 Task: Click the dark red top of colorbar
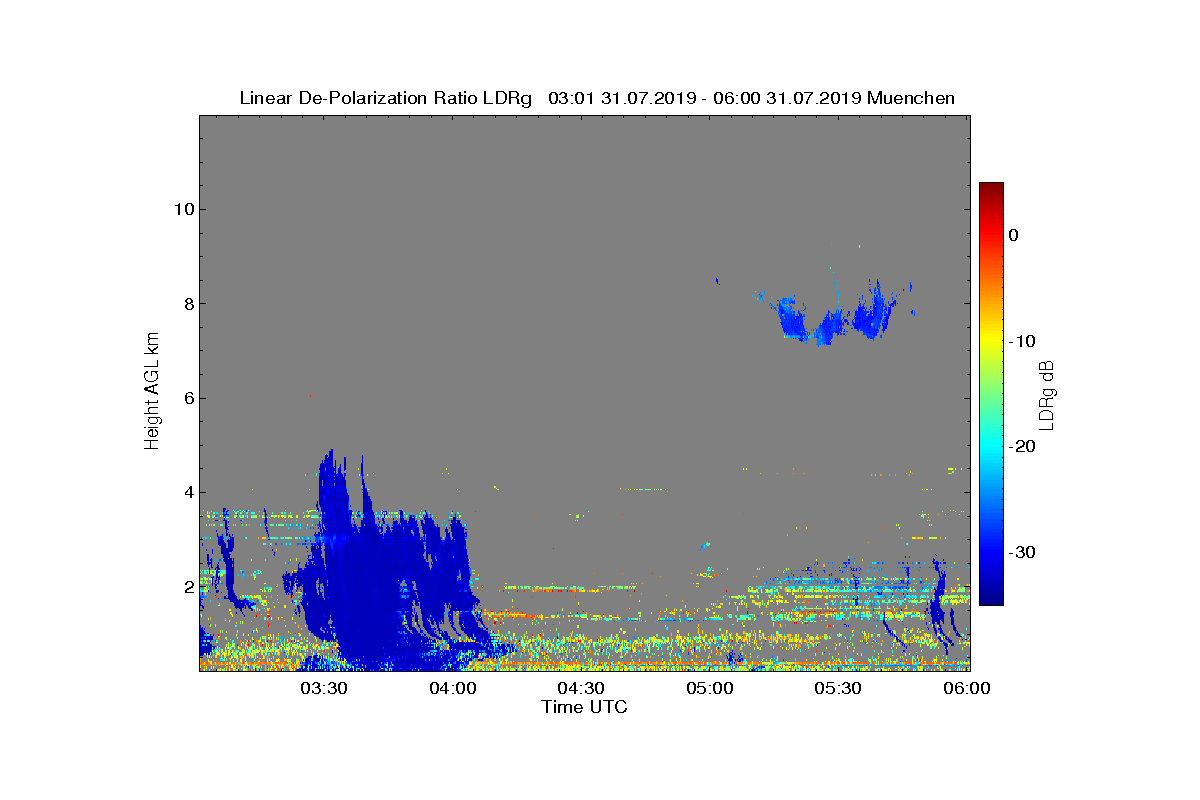(991, 190)
